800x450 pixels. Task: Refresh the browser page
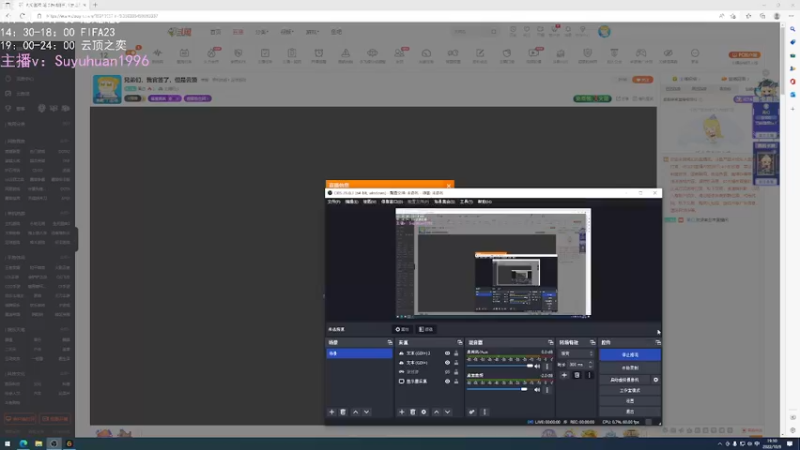22,16
